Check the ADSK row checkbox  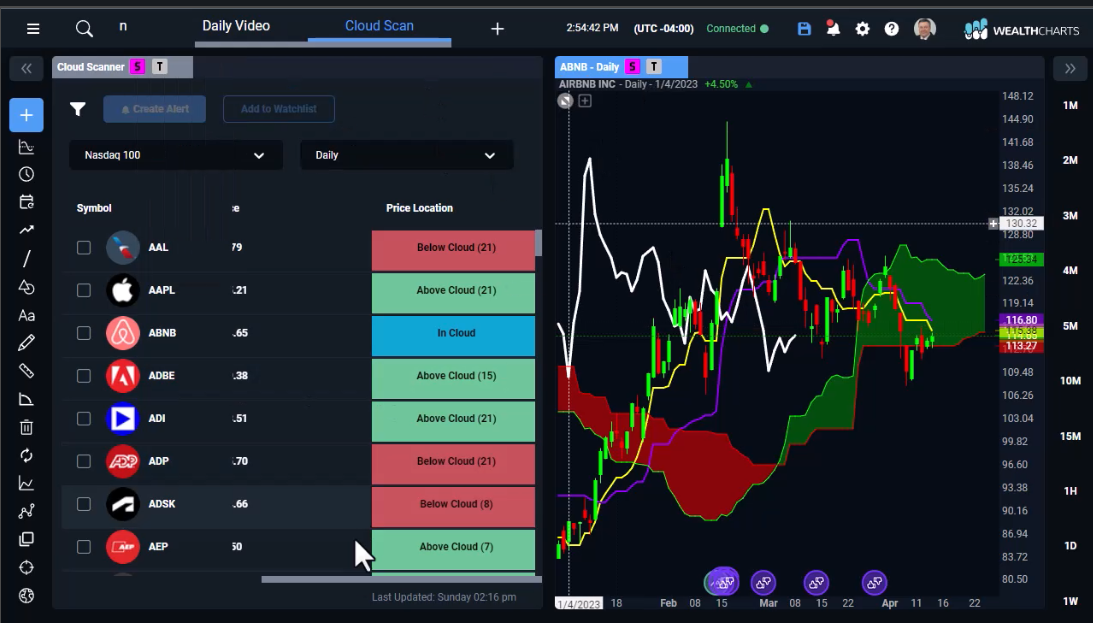coord(84,504)
